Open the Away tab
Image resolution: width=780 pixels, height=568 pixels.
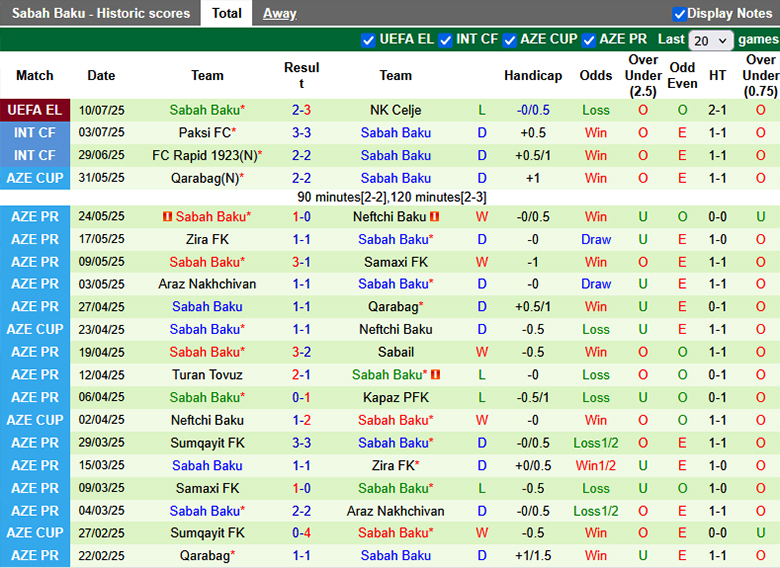click(280, 13)
